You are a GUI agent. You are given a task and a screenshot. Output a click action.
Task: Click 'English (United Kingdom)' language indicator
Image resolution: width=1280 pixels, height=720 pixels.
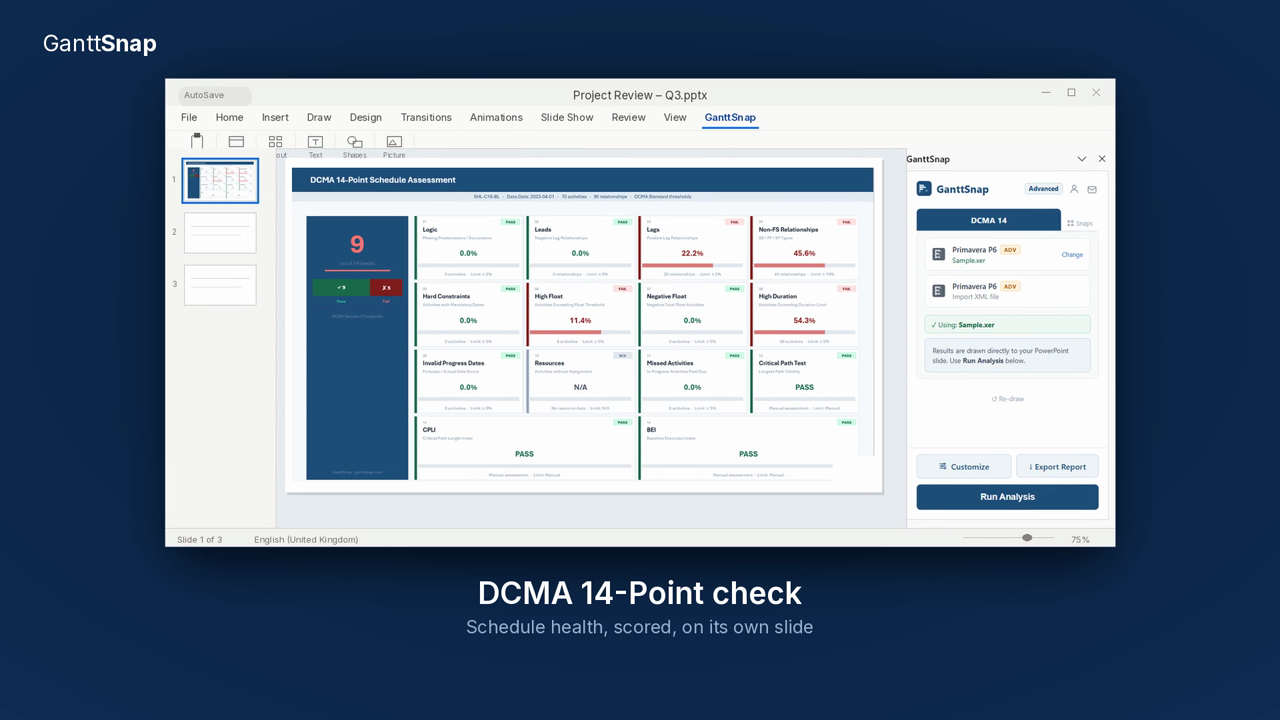pos(306,540)
